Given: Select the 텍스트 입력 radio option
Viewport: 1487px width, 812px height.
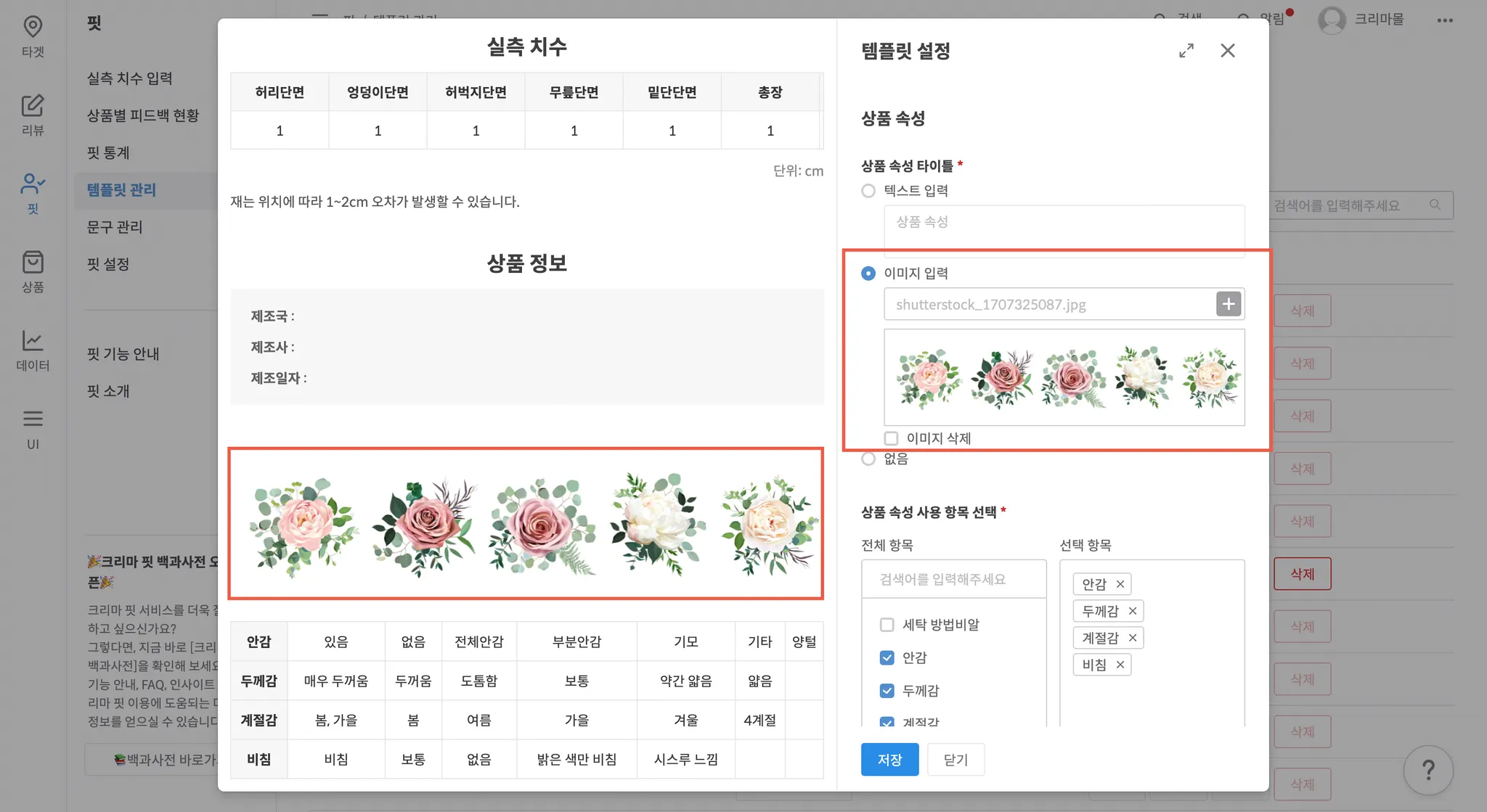Looking at the screenshot, I should tap(868, 191).
